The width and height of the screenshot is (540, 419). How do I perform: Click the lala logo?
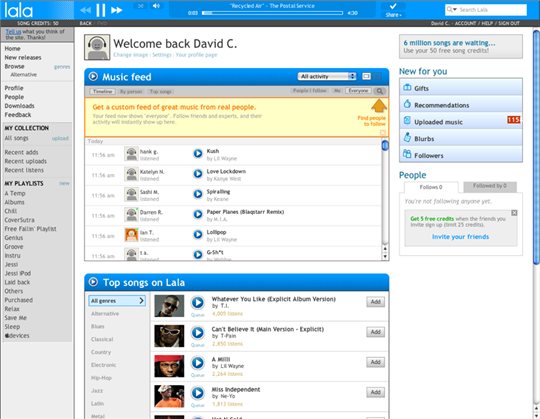tap(19, 10)
